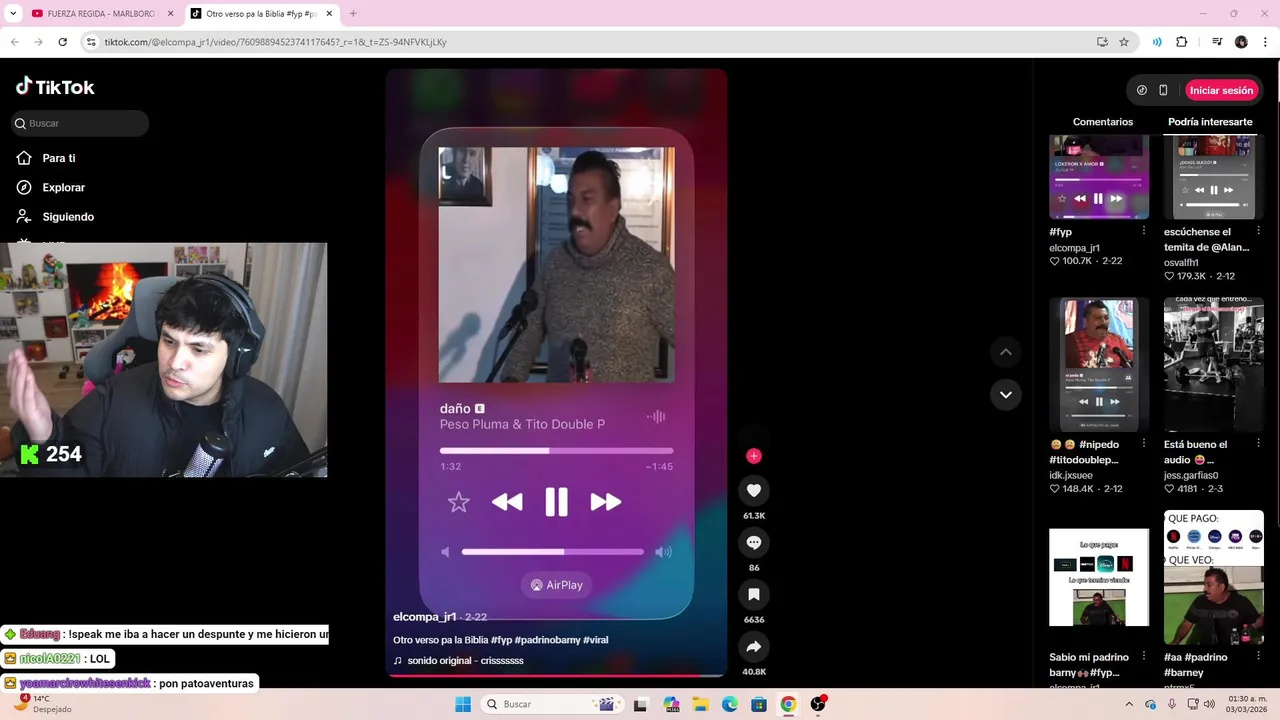Screen dimensions: 1280x720
Task: Open the weather widget showing 14°C
Action: [x=43, y=704]
